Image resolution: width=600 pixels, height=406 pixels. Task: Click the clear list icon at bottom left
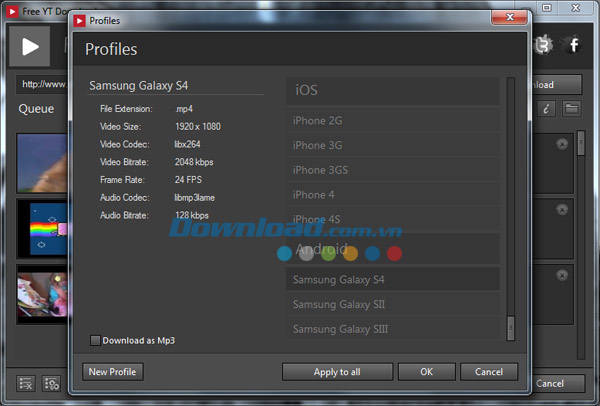(26, 383)
